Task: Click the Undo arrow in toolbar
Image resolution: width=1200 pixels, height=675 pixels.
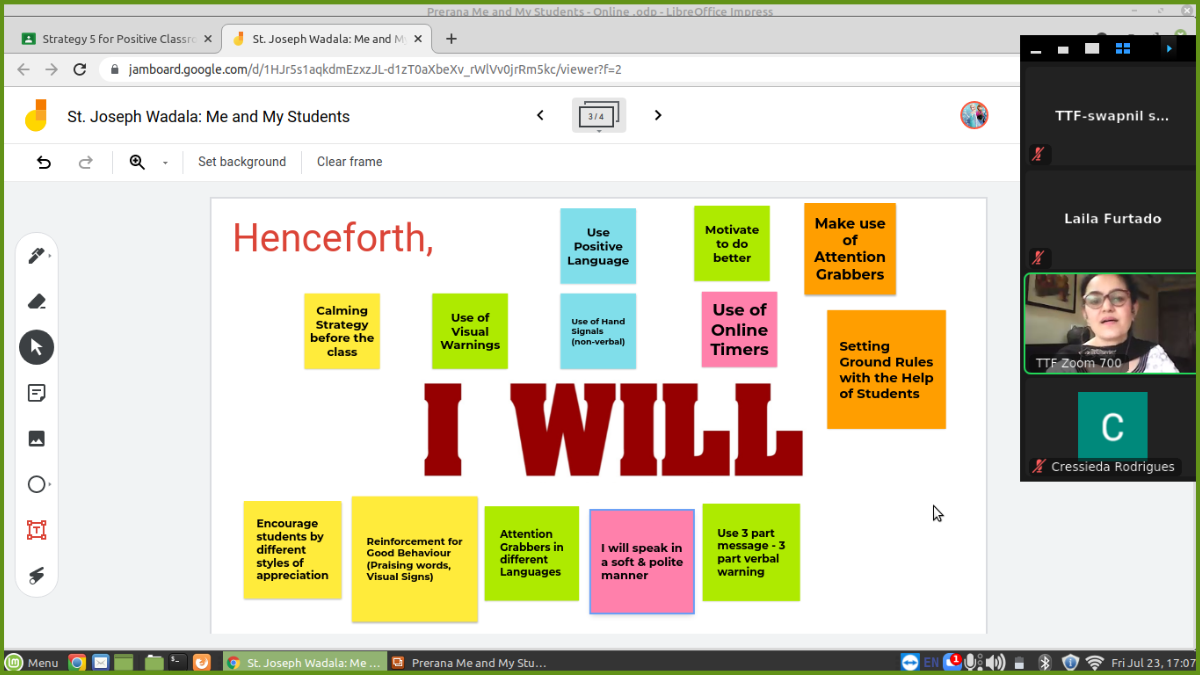Action: 44,162
